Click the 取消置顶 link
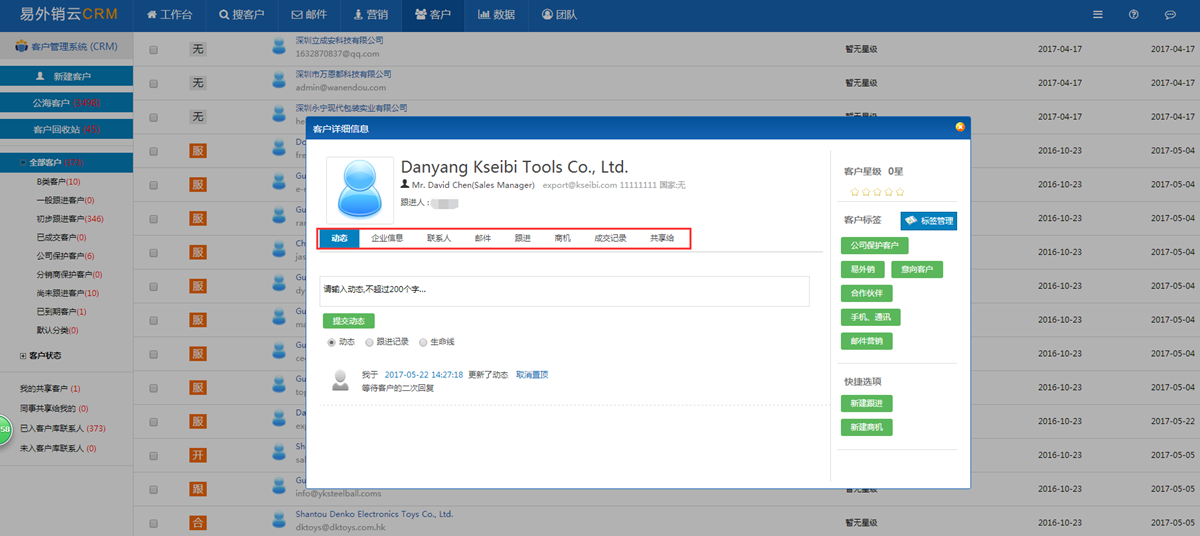 532,375
